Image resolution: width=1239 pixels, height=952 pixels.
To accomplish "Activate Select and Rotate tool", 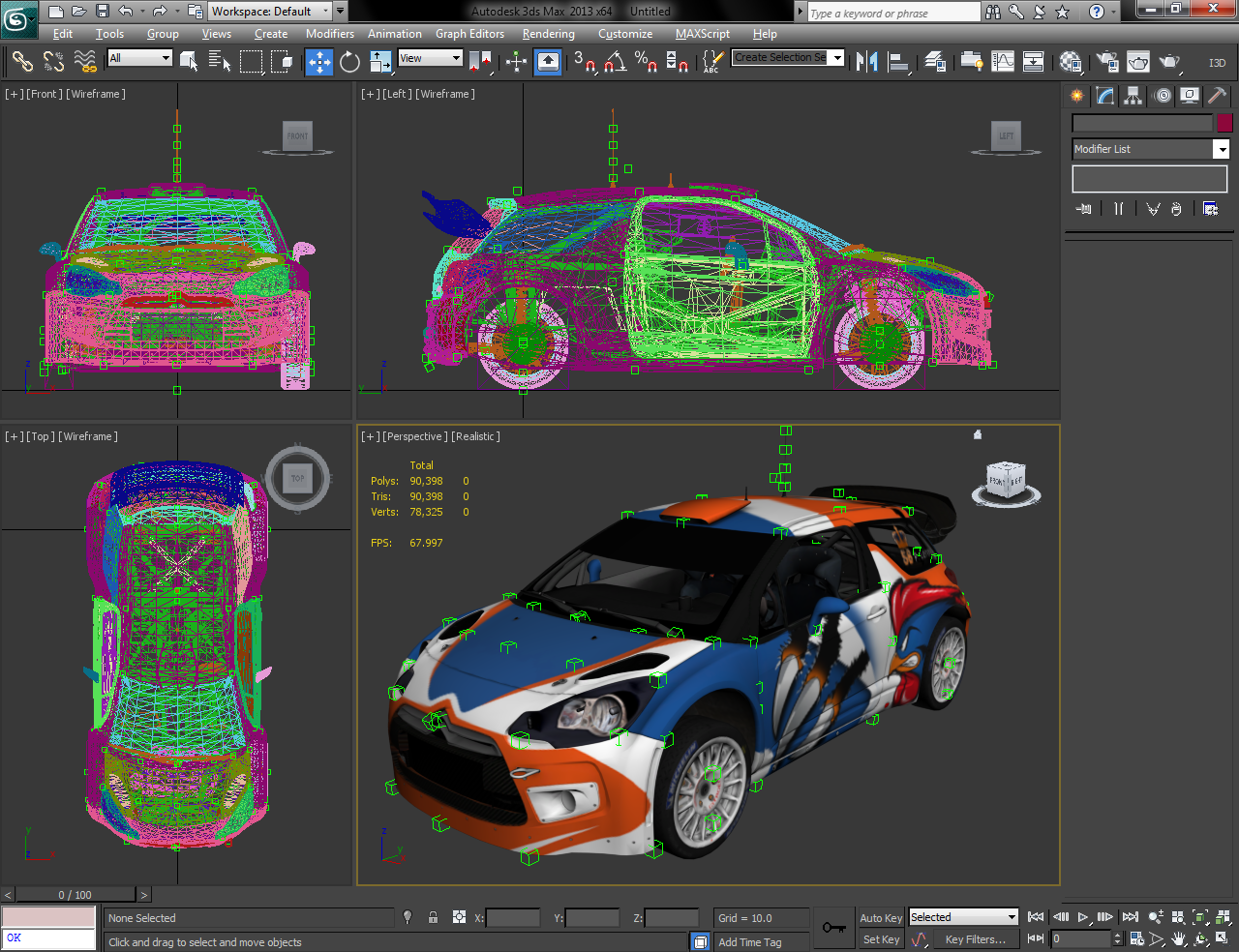I will click(349, 62).
